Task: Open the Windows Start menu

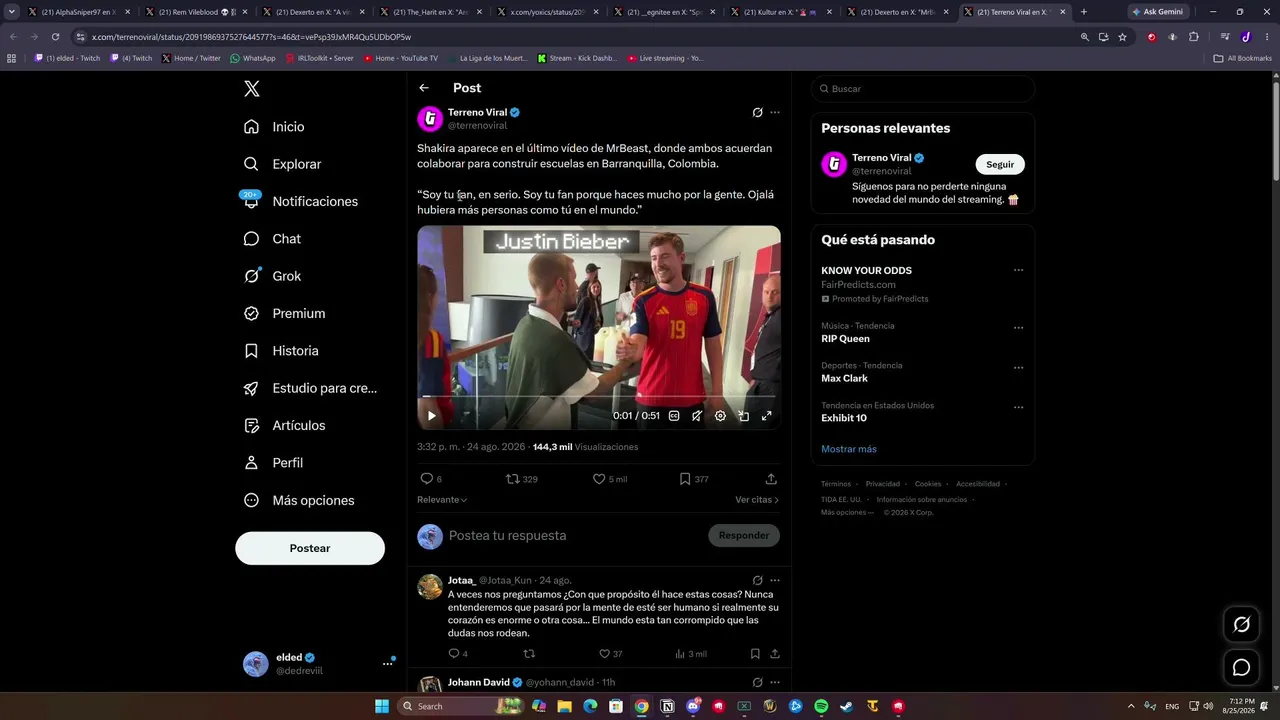Action: 382,706
